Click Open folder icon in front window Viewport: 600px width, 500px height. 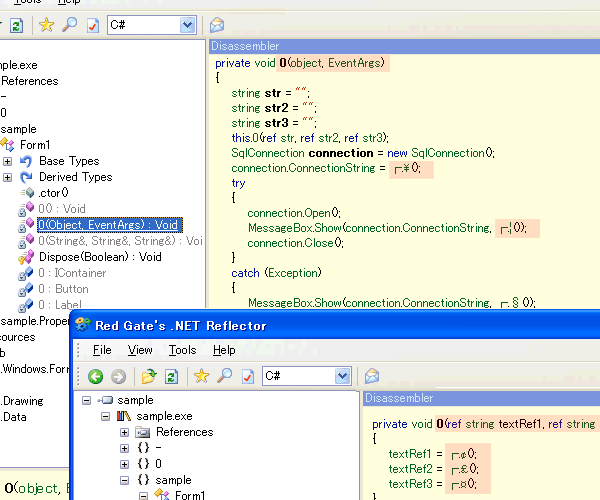click(x=149, y=376)
